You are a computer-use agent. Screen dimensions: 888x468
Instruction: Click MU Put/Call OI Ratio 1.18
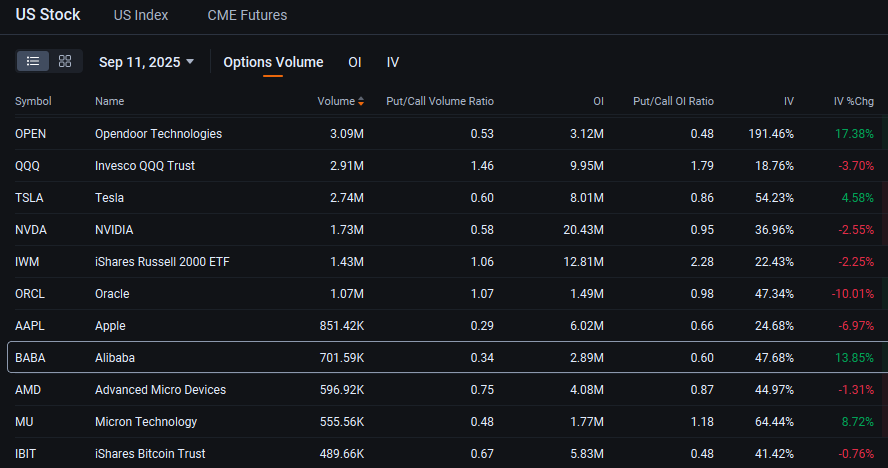[x=702, y=422]
